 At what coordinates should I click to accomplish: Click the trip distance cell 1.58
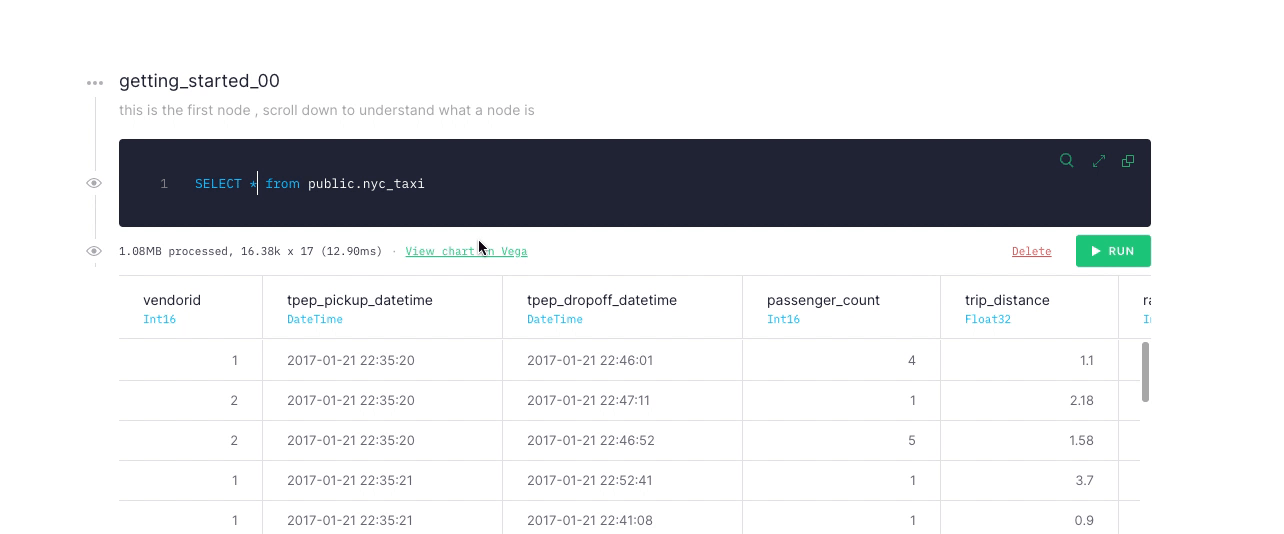point(1080,440)
